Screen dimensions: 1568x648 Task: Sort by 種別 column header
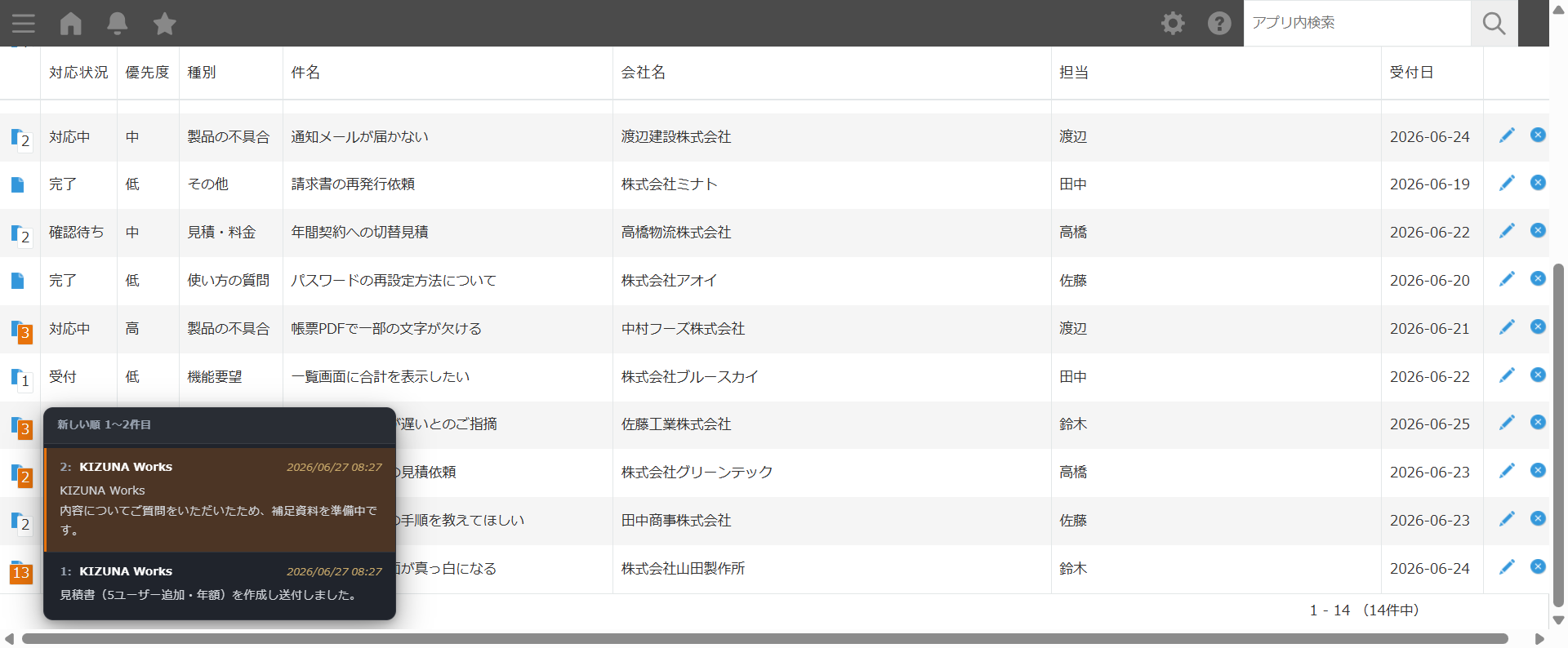click(x=202, y=73)
